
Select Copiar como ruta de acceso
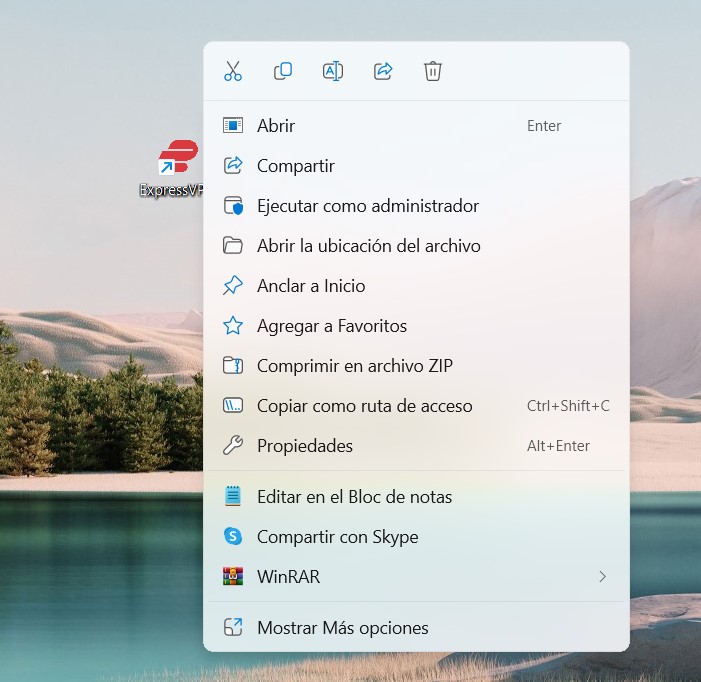[x=416, y=406]
